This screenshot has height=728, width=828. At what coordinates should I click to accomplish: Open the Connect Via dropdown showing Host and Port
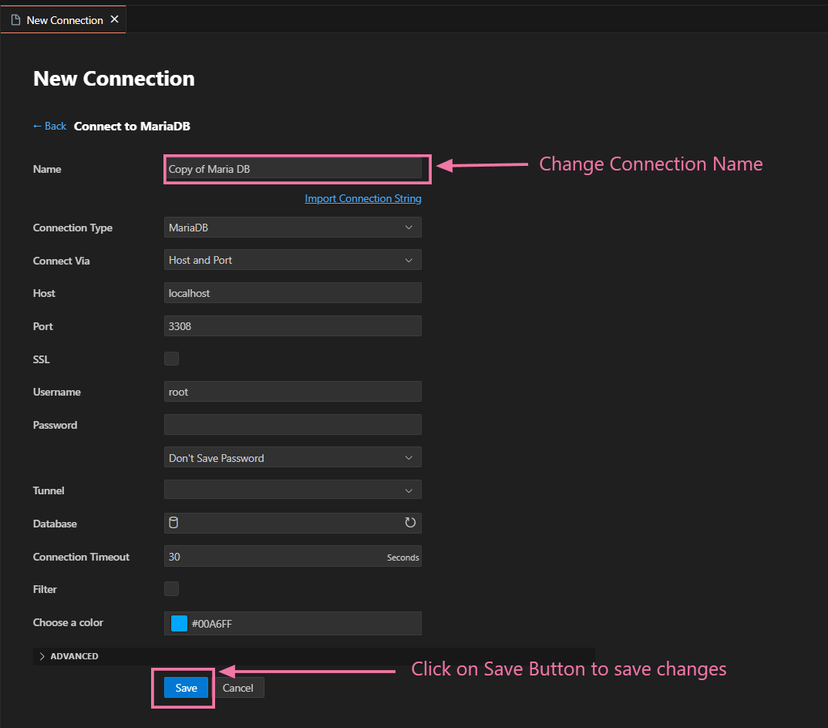click(x=293, y=260)
